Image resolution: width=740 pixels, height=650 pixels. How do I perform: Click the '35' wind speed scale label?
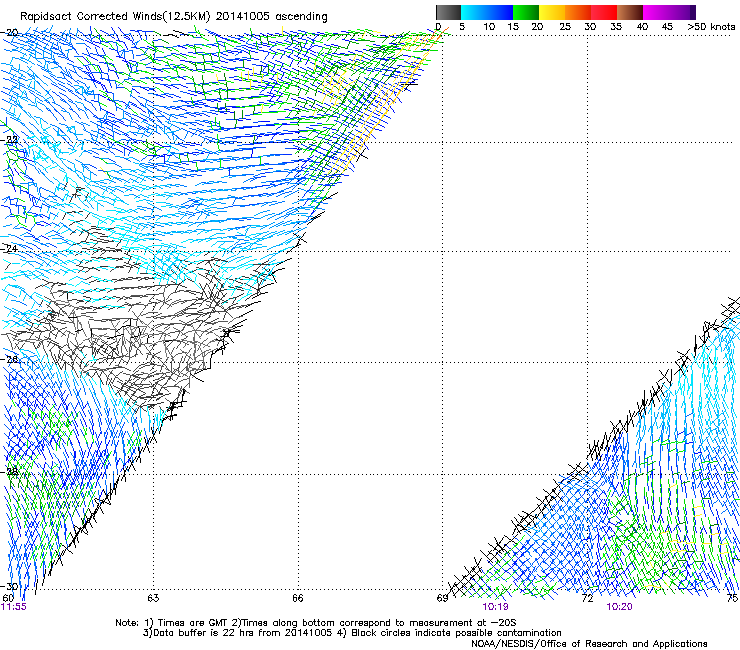[616, 27]
